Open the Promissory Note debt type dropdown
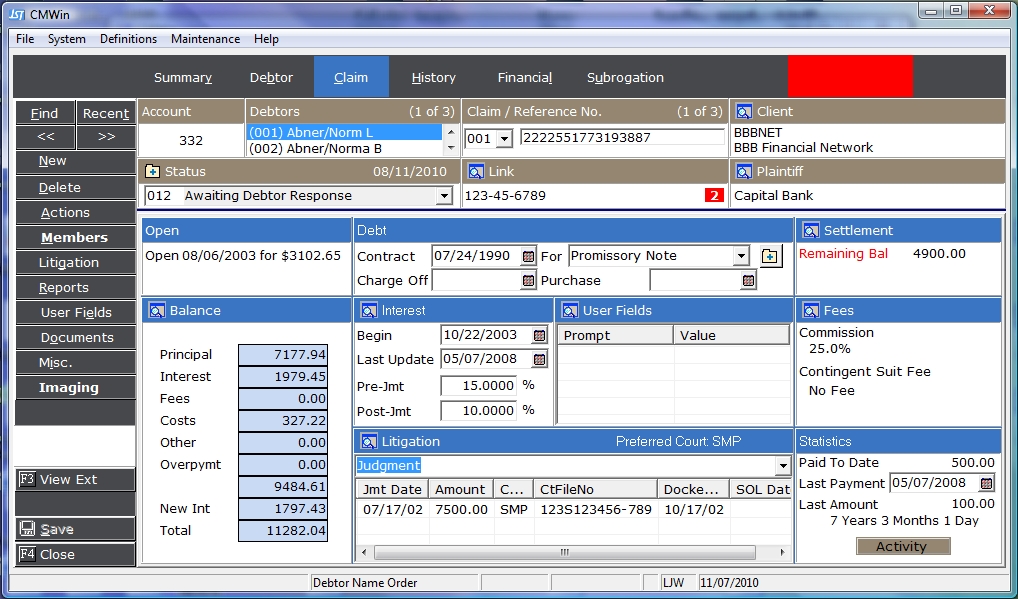The image size is (1018, 599). 741,256
